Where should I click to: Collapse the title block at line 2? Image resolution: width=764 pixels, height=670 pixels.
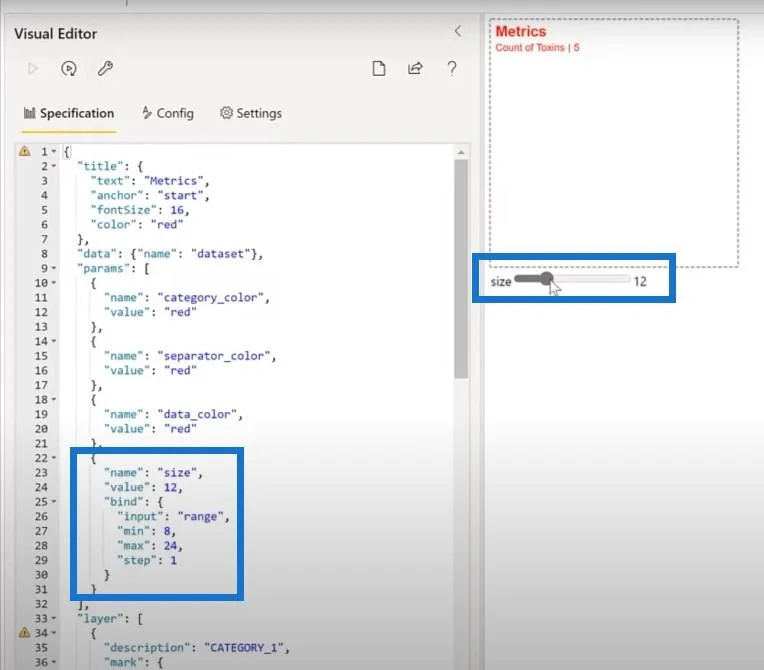click(x=54, y=166)
